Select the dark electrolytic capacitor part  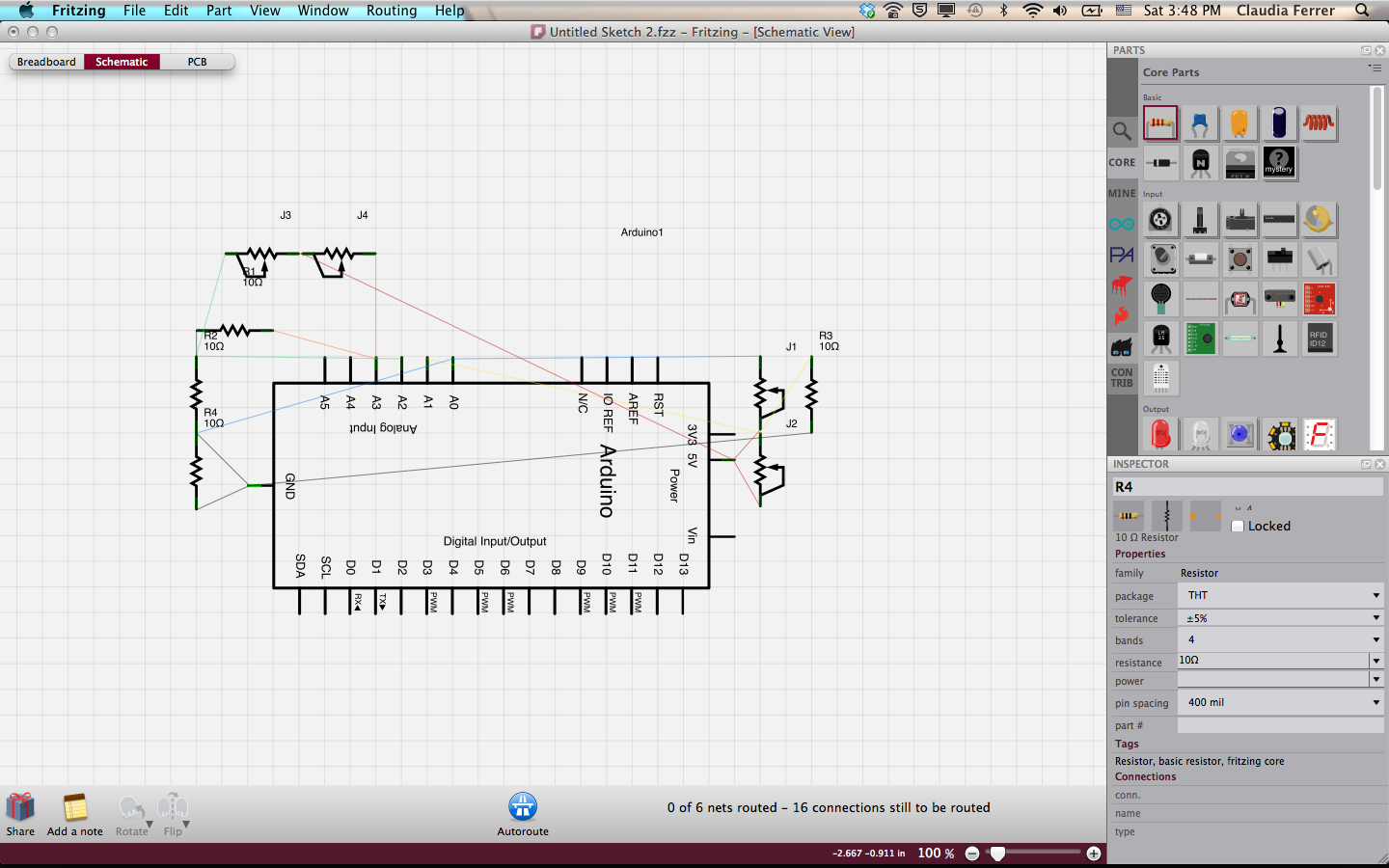(x=1279, y=123)
